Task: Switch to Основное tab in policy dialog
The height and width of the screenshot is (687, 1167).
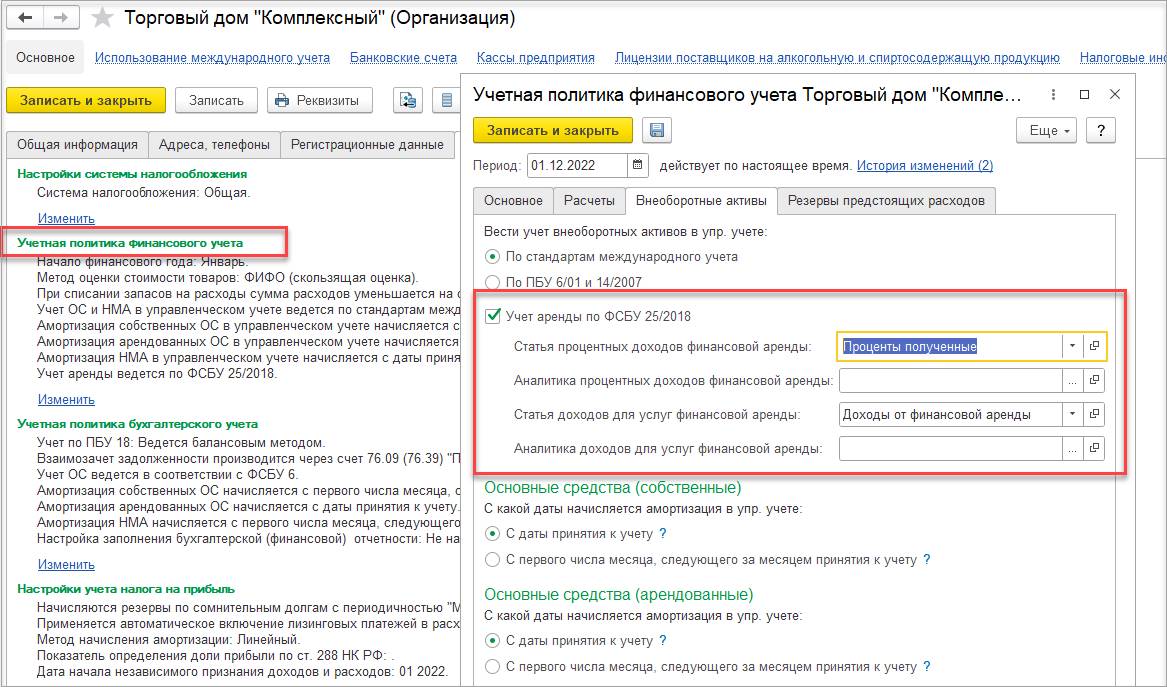Action: pos(513,200)
